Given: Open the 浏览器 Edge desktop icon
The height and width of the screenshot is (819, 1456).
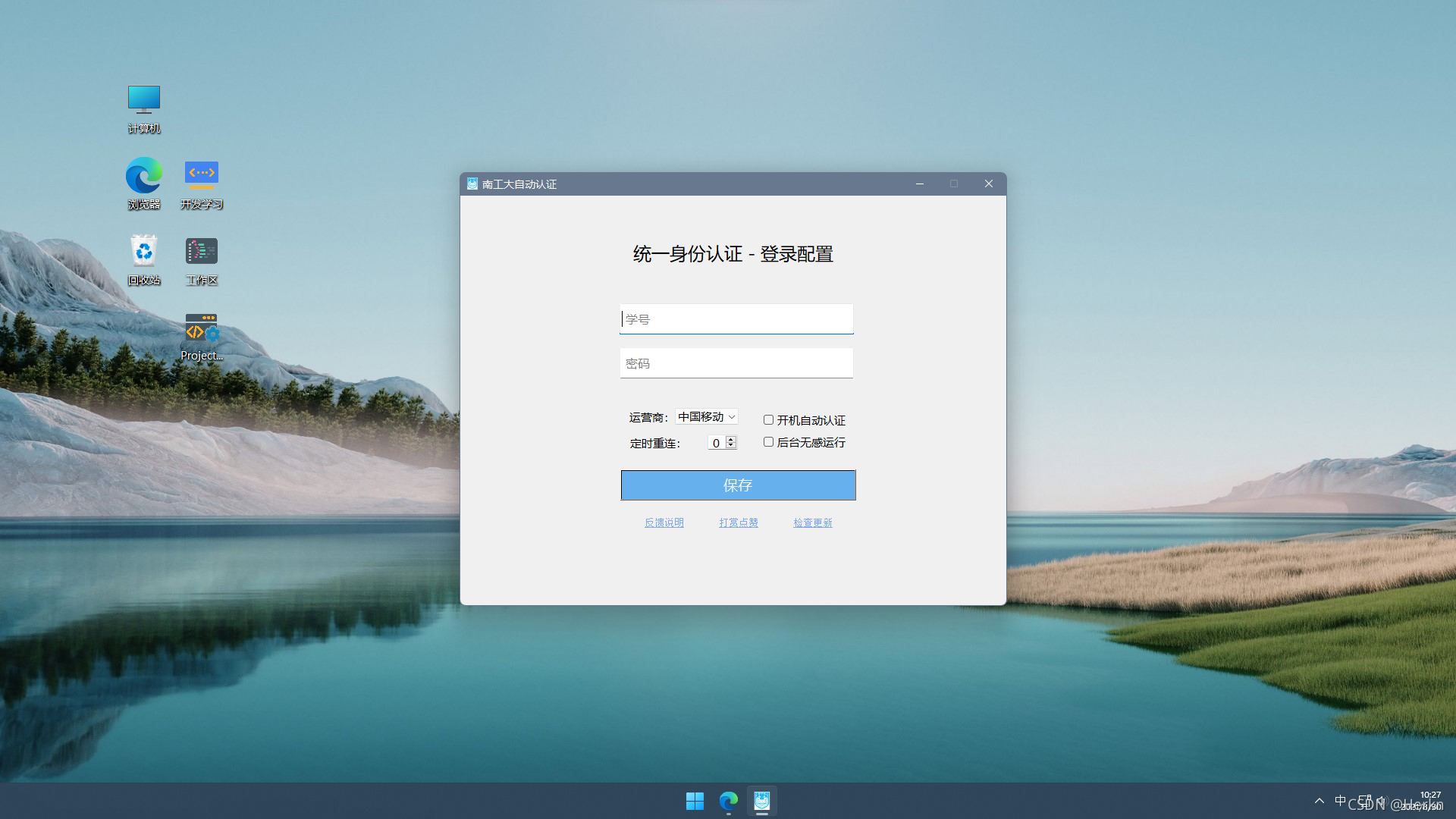Looking at the screenshot, I should click(x=143, y=176).
